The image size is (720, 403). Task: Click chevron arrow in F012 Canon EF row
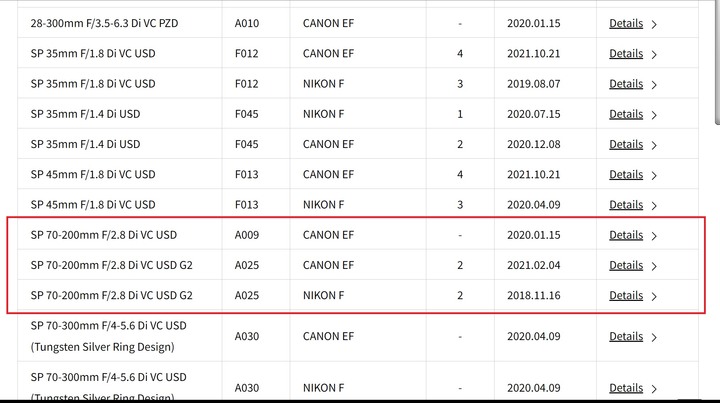coord(654,55)
